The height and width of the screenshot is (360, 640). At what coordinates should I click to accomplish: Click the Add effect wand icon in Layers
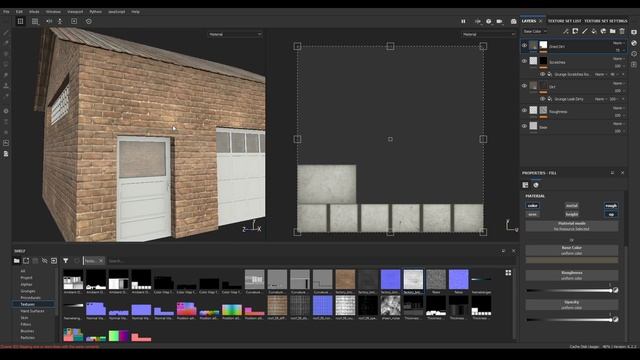[x=566, y=31]
